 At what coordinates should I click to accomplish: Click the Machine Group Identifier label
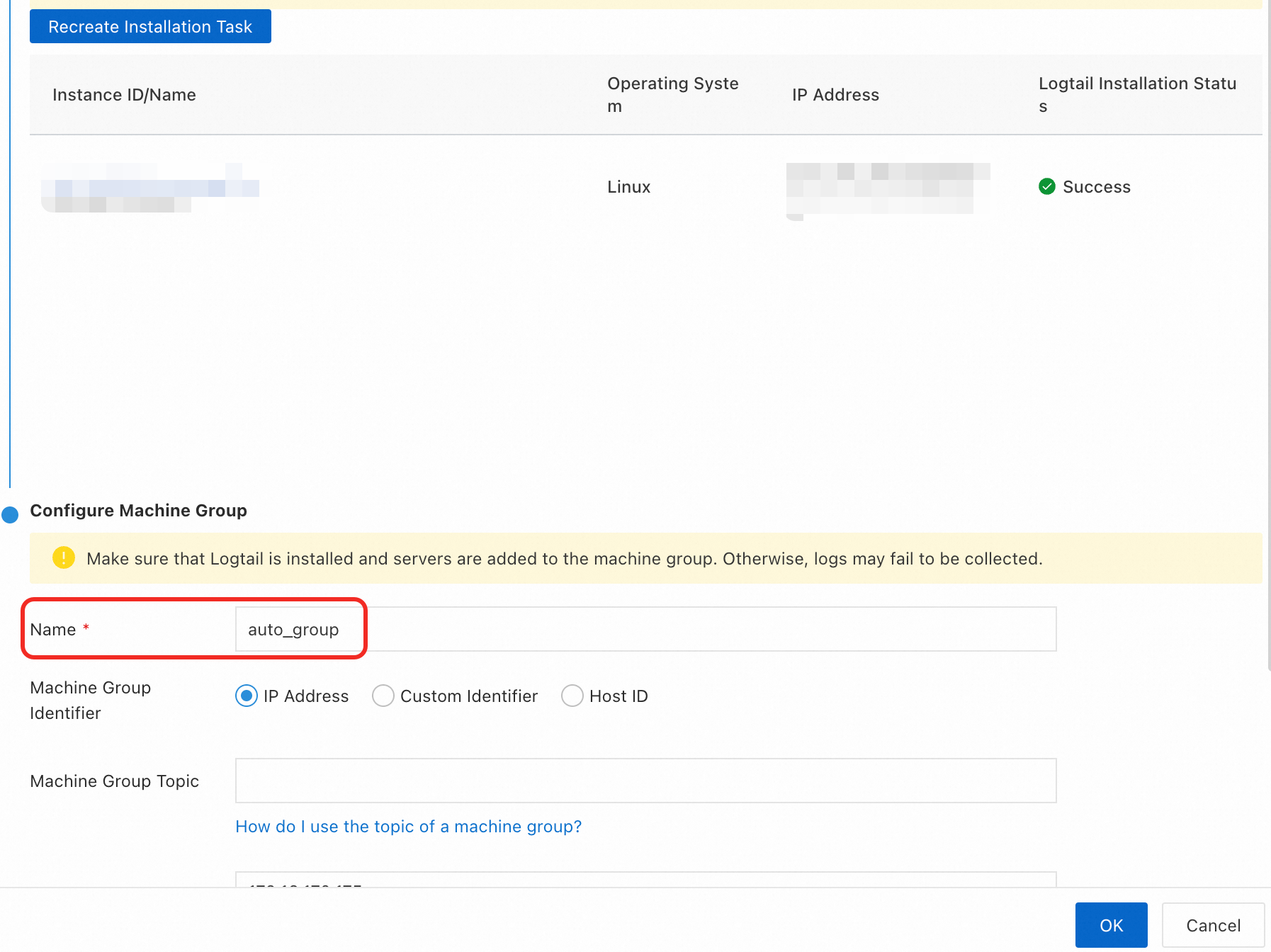coord(90,701)
